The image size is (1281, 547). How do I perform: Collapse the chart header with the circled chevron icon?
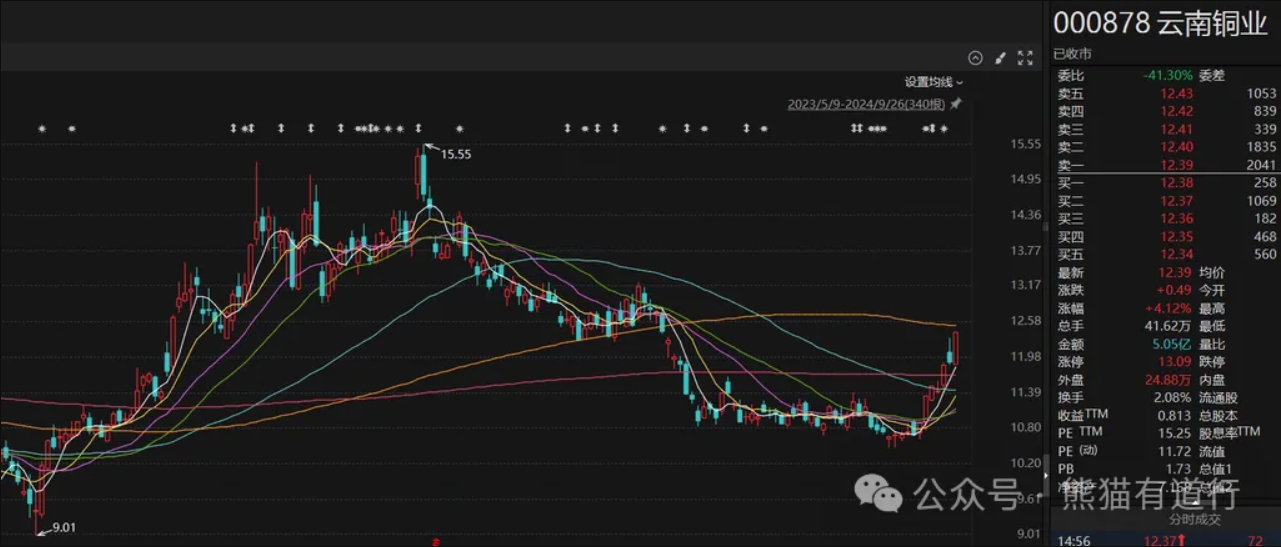(976, 58)
